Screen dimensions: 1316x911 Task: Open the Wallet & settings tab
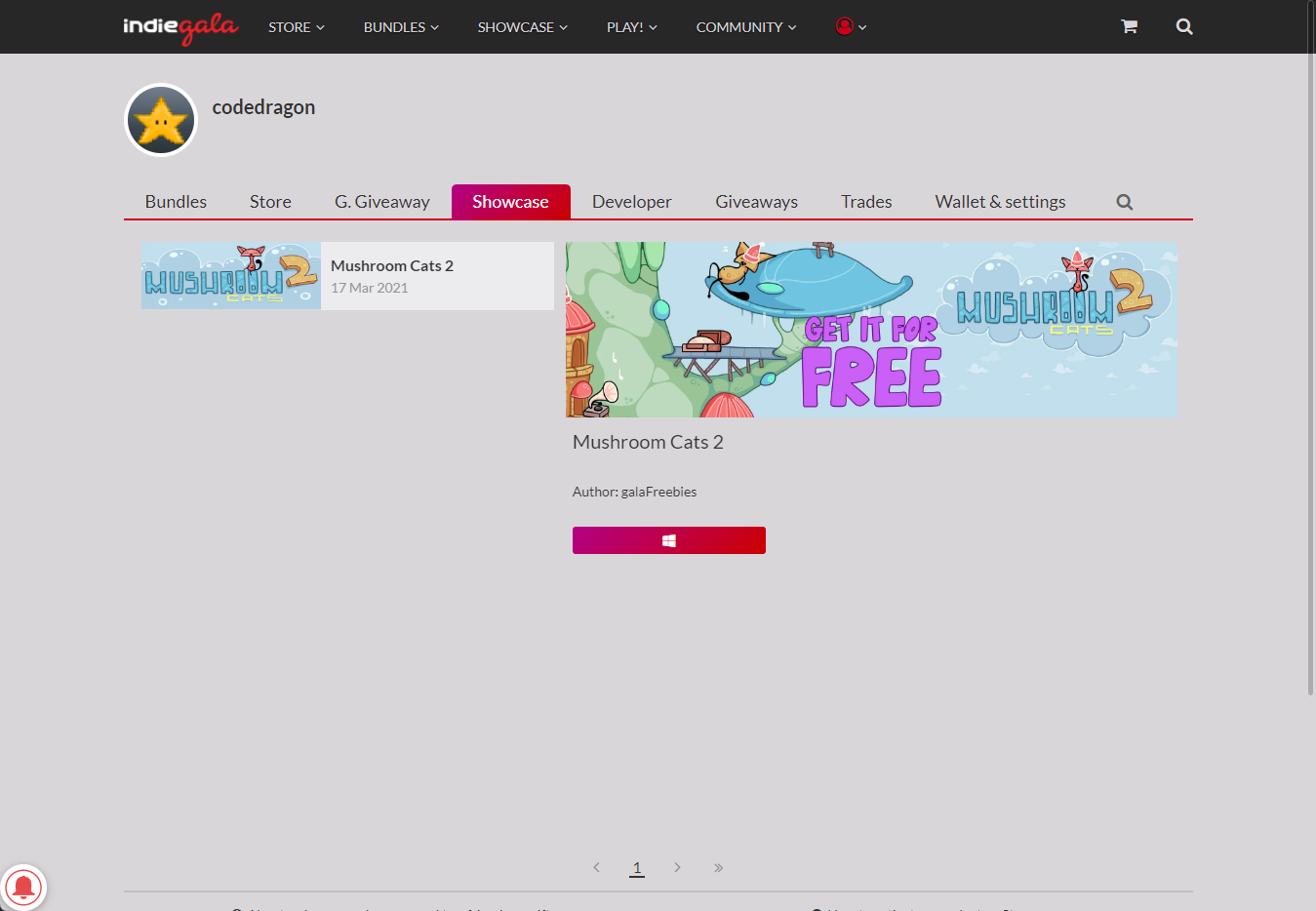tap(1000, 202)
